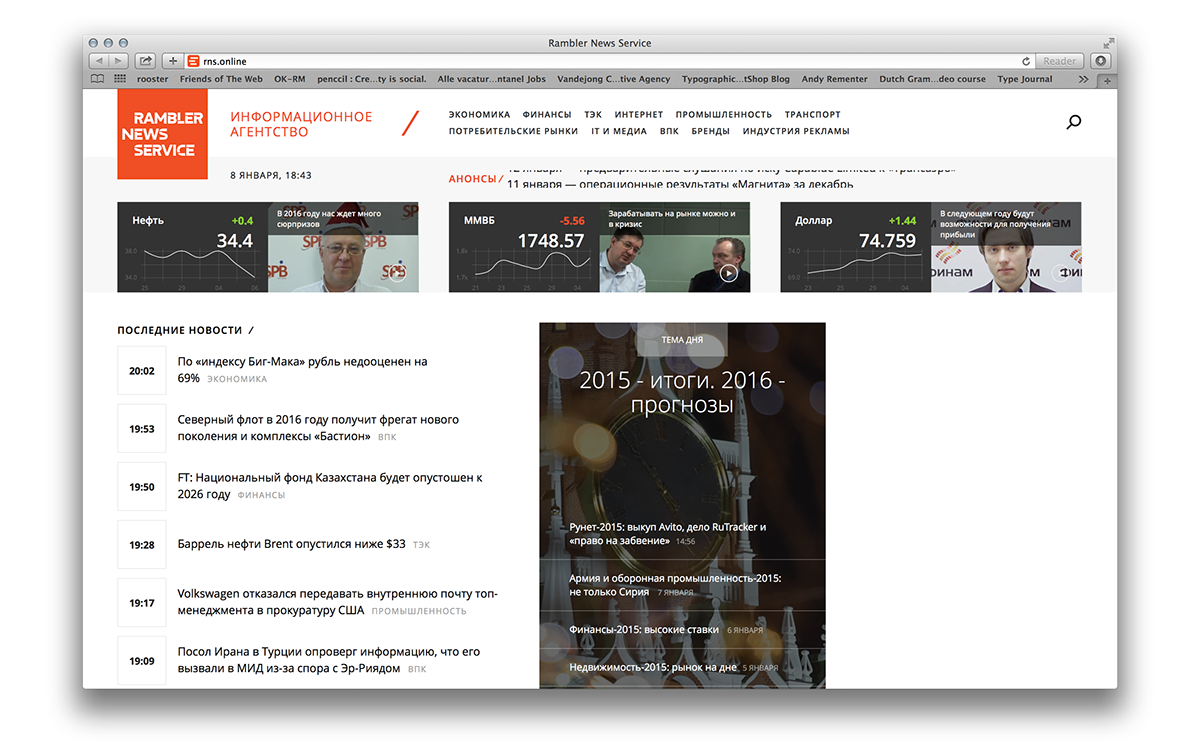
Task: Open the Top Sites grid icon
Action: point(120,79)
